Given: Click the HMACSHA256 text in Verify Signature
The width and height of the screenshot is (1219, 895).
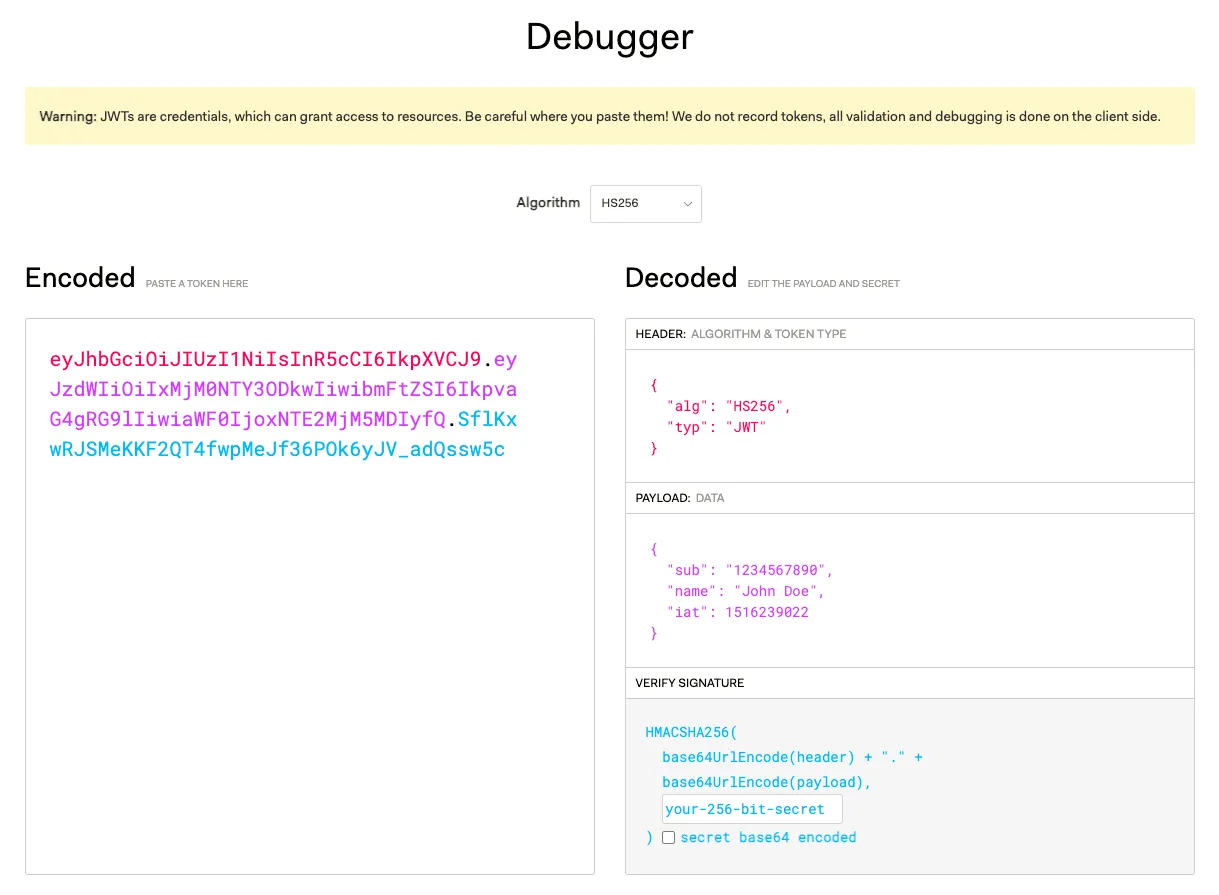Looking at the screenshot, I should (689, 732).
